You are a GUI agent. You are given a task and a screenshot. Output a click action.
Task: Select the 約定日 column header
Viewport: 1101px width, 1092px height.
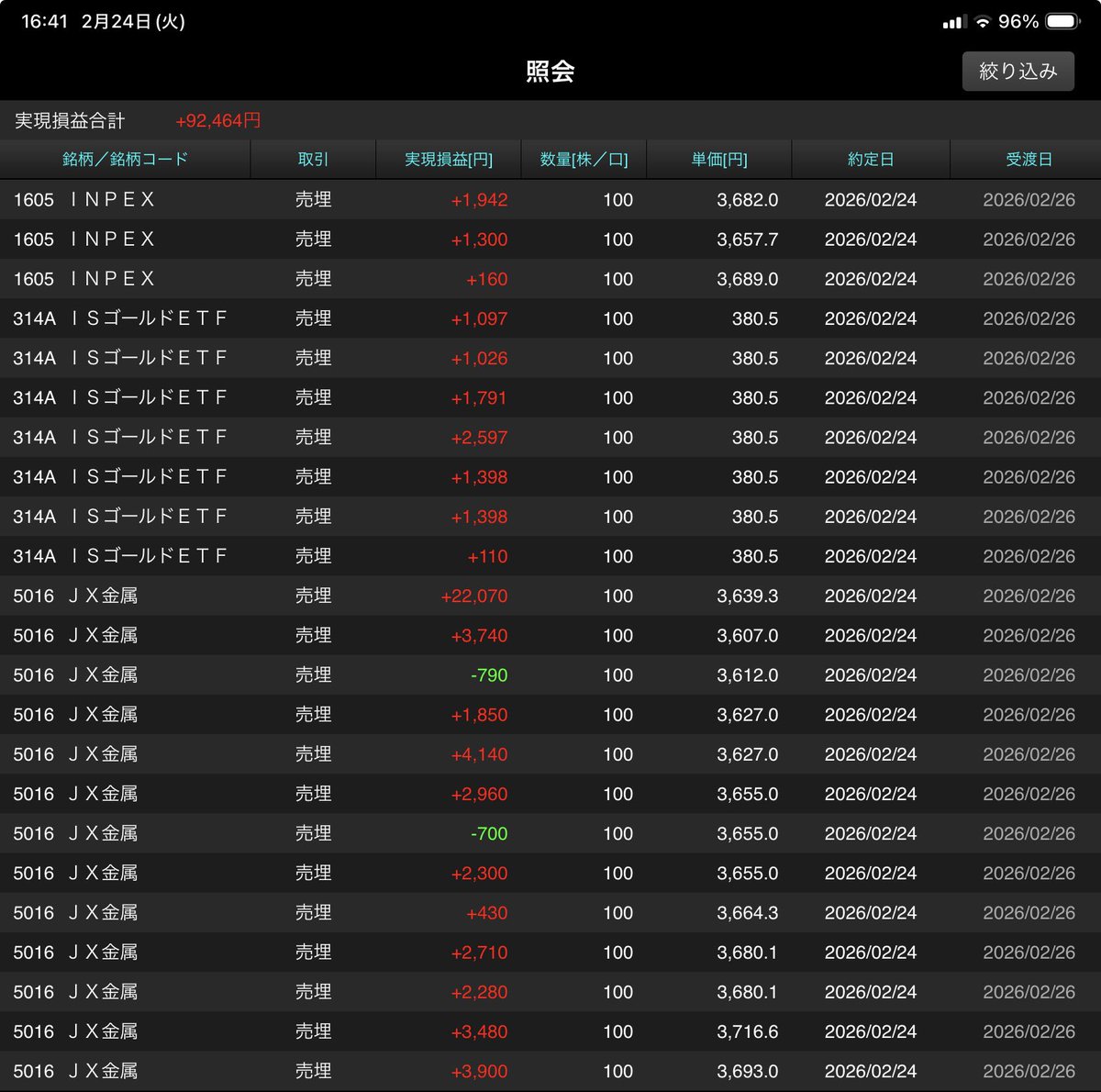point(871,159)
